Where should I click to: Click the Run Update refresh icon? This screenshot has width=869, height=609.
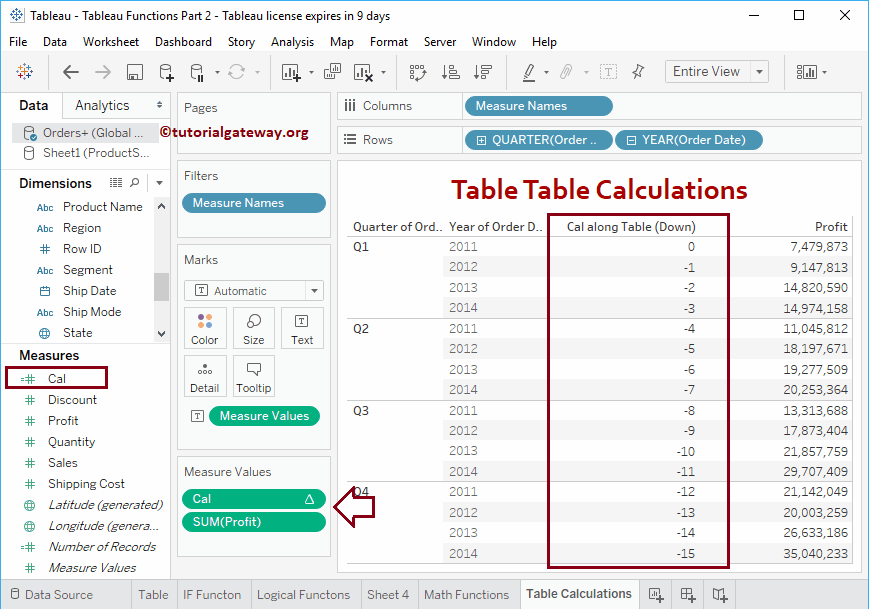click(x=237, y=71)
